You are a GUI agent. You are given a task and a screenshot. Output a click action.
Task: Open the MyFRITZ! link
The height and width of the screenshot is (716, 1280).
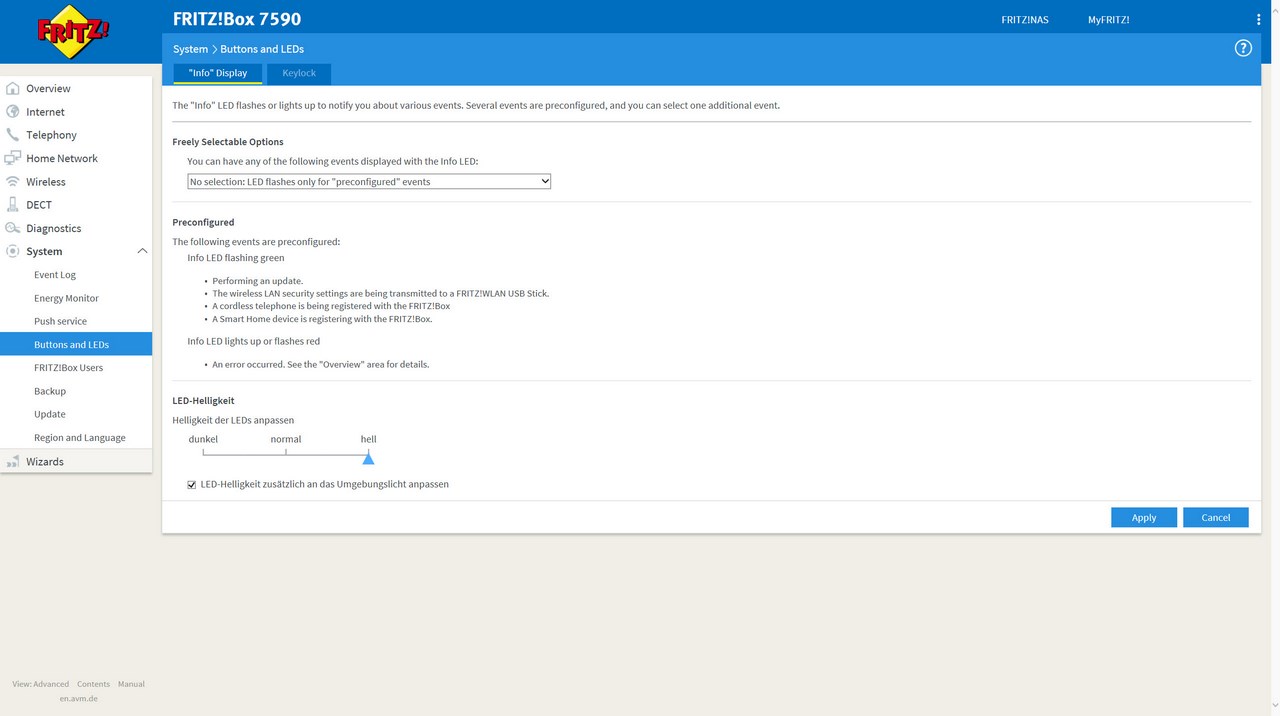coord(1109,20)
